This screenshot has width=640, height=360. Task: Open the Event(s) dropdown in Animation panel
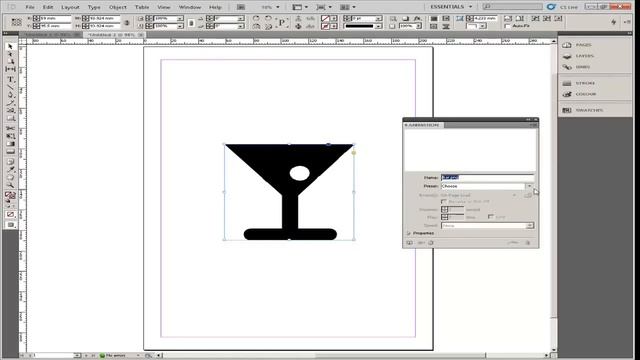[514, 195]
